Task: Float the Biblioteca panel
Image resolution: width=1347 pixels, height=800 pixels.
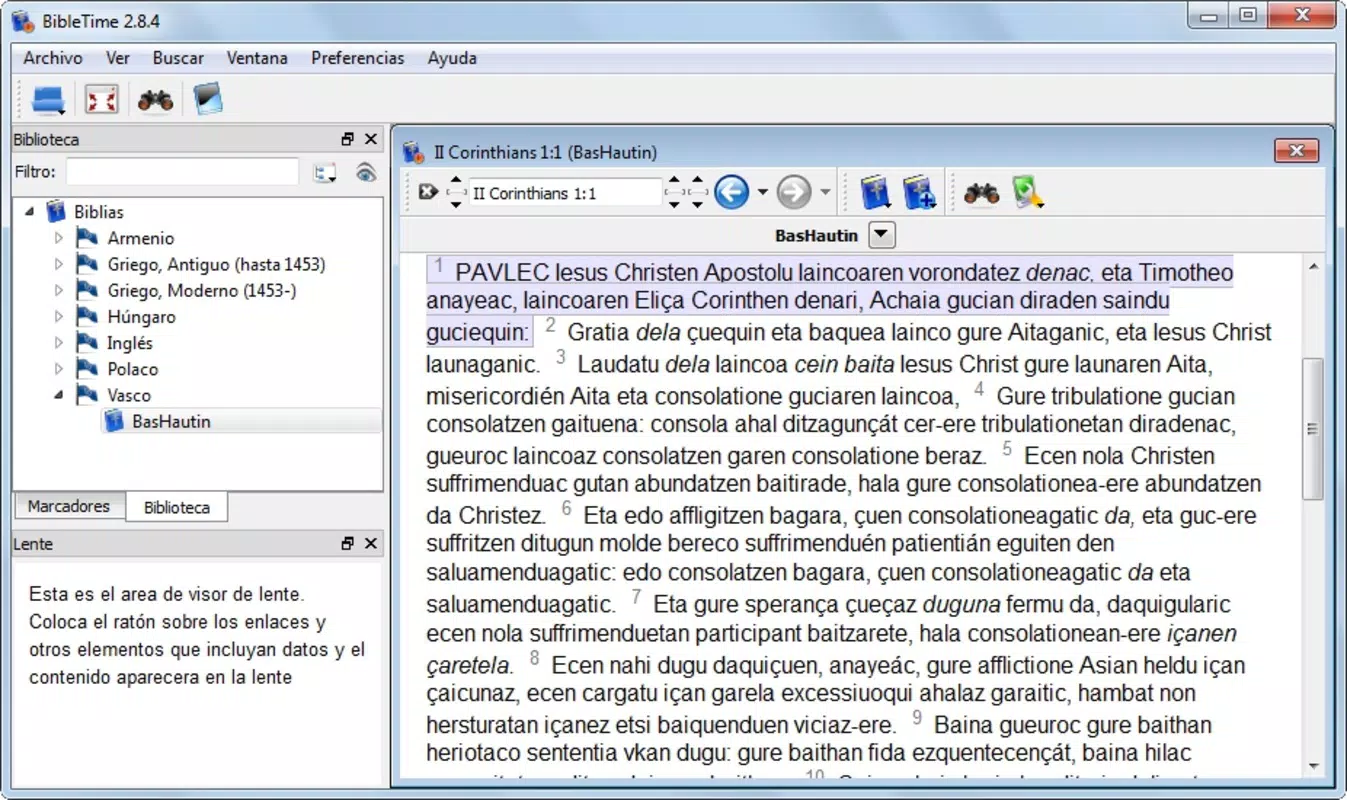Action: (347, 139)
